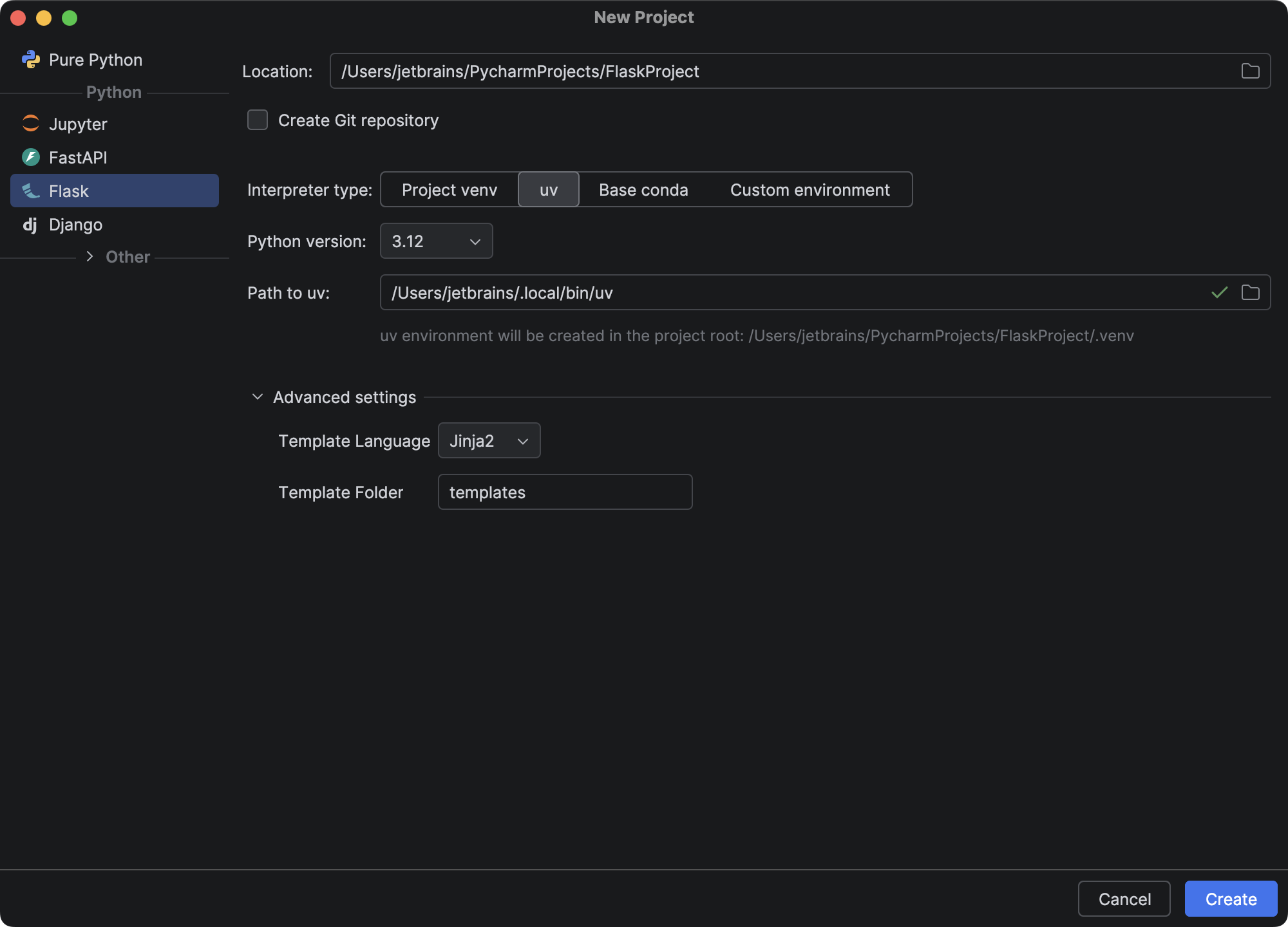Switch interpreter type to Project venv
The image size is (1288, 927).
click(450, 190)
